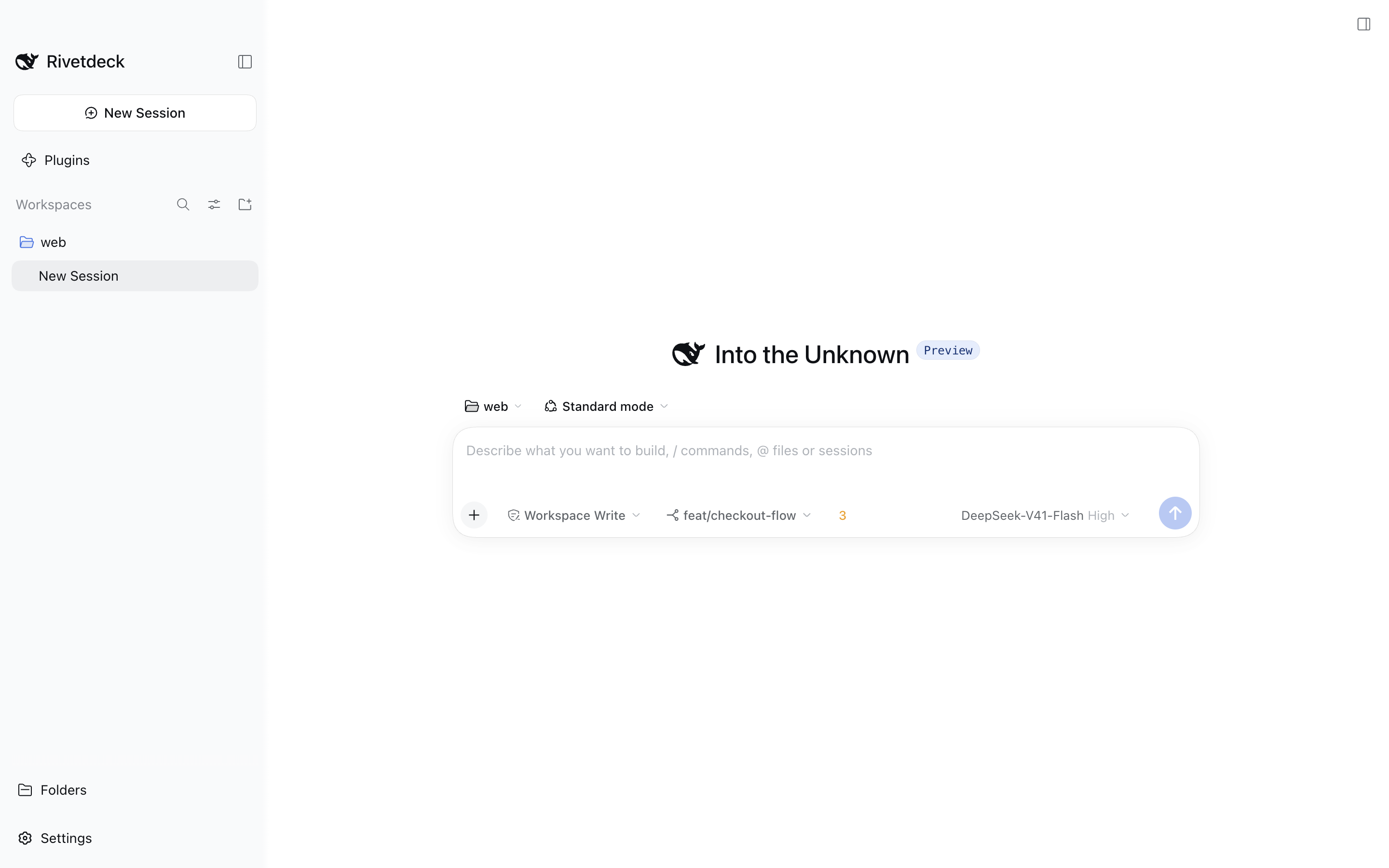Open the web folder dropdown above the prompt
Viewport: 1389px width, 868px height.
coord(493,407)
